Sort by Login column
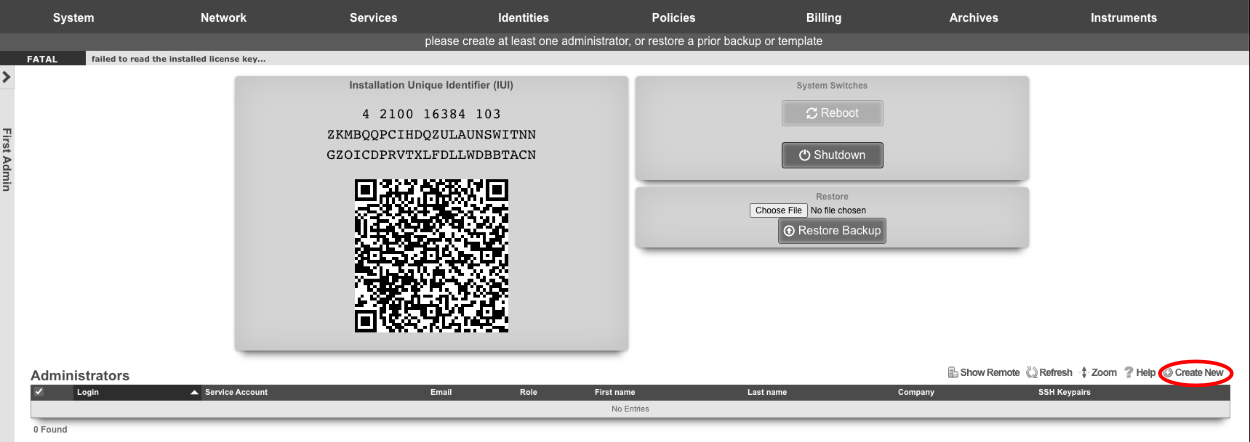This screenshot has height=442, width=1250. click(88, 392)
